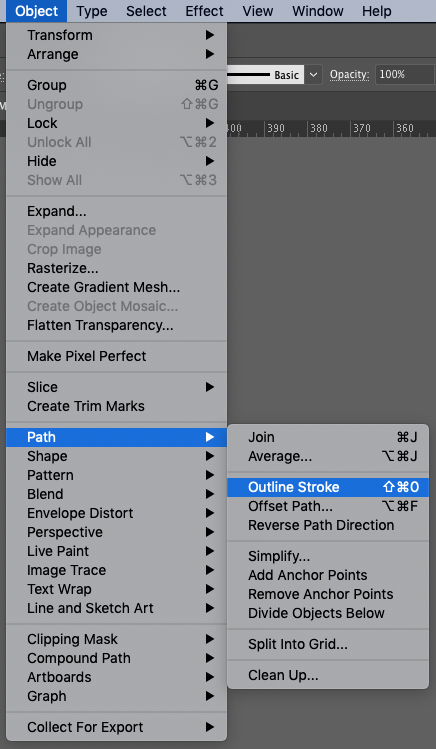Expand the Clipping Mask submenu
436x749 pixels.
[x=117, y=639]
